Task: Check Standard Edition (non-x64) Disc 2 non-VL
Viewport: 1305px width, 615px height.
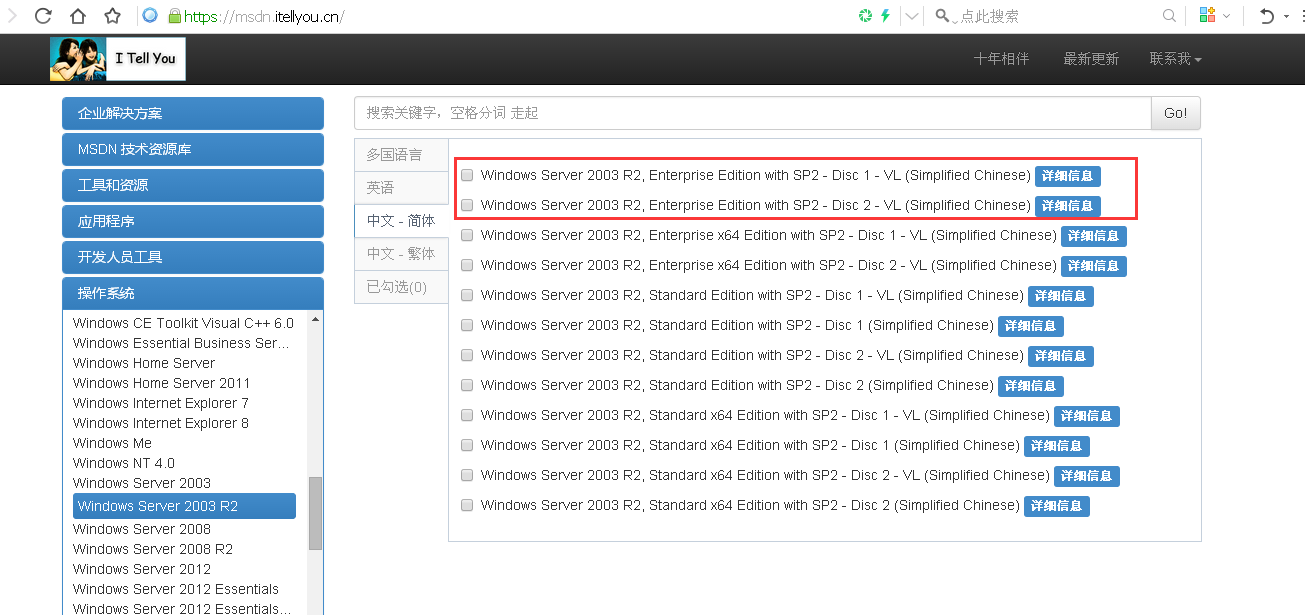Action: coord(467,386)
